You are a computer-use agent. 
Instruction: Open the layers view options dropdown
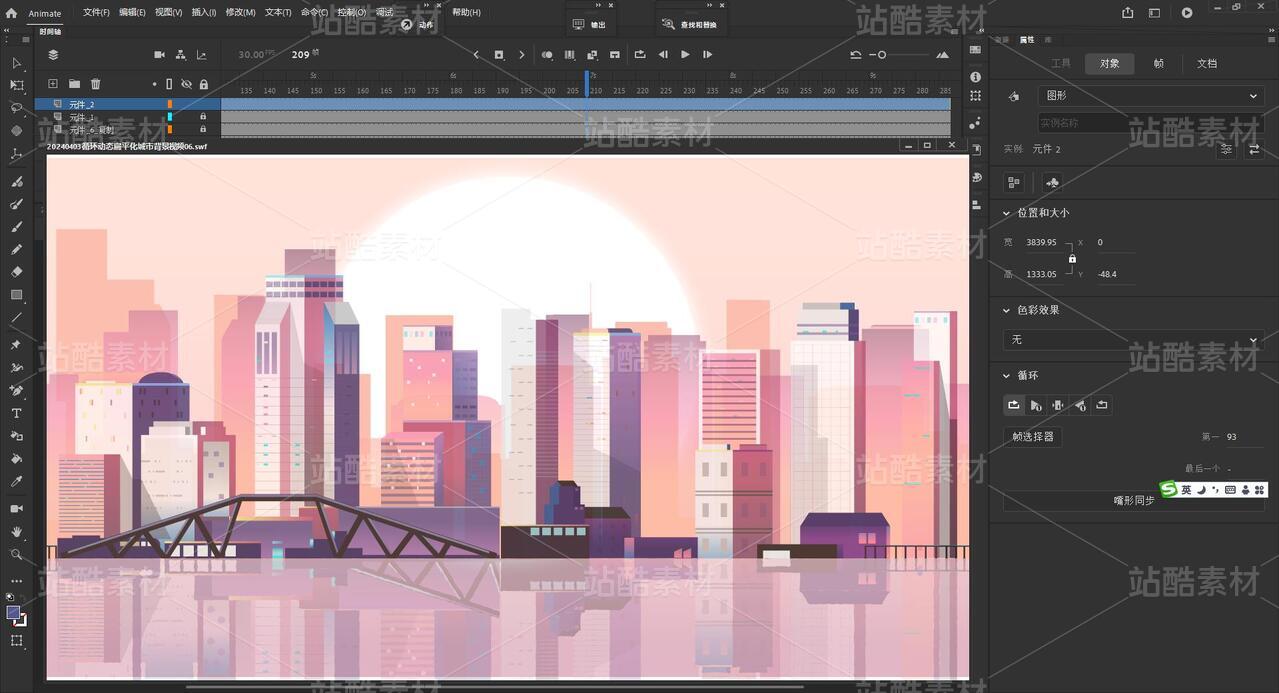[x=53, y=54]
